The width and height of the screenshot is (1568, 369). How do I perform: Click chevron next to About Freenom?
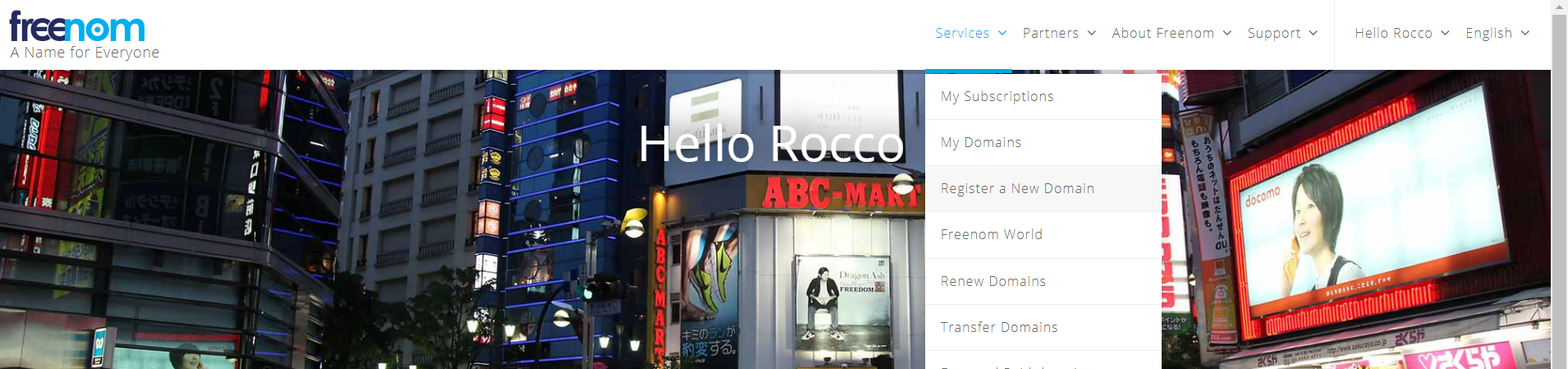click(1227, 33)
